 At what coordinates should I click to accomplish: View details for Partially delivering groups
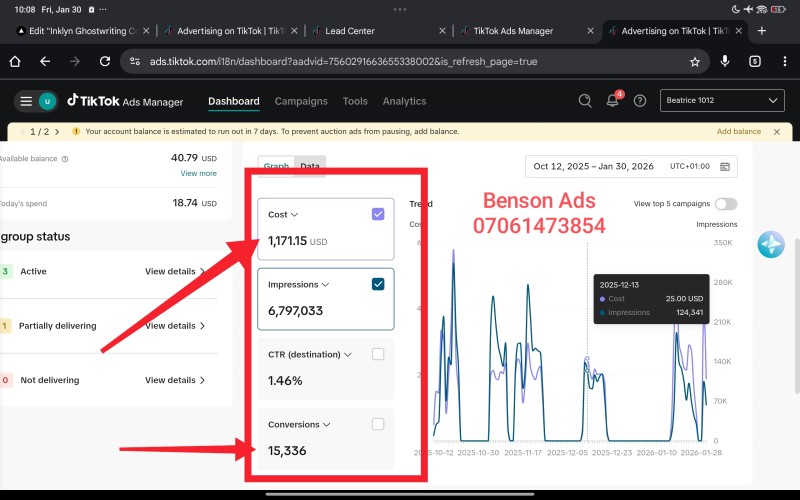174,326
